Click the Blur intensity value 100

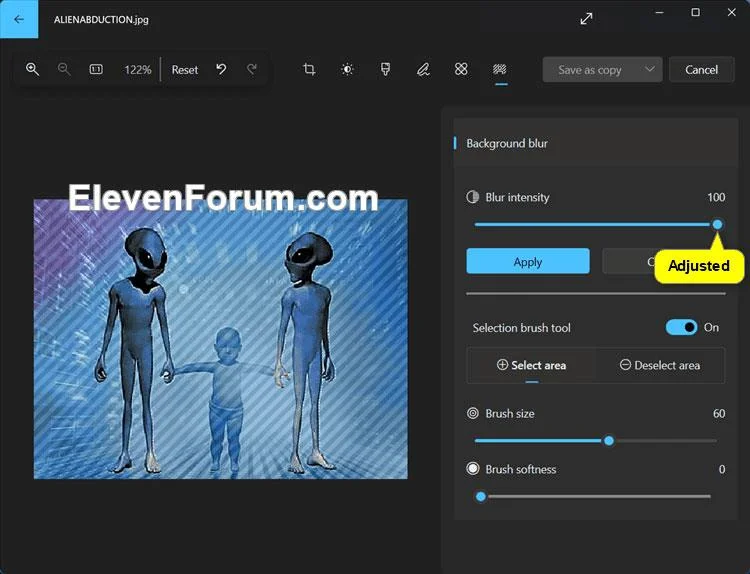(716, 197)
